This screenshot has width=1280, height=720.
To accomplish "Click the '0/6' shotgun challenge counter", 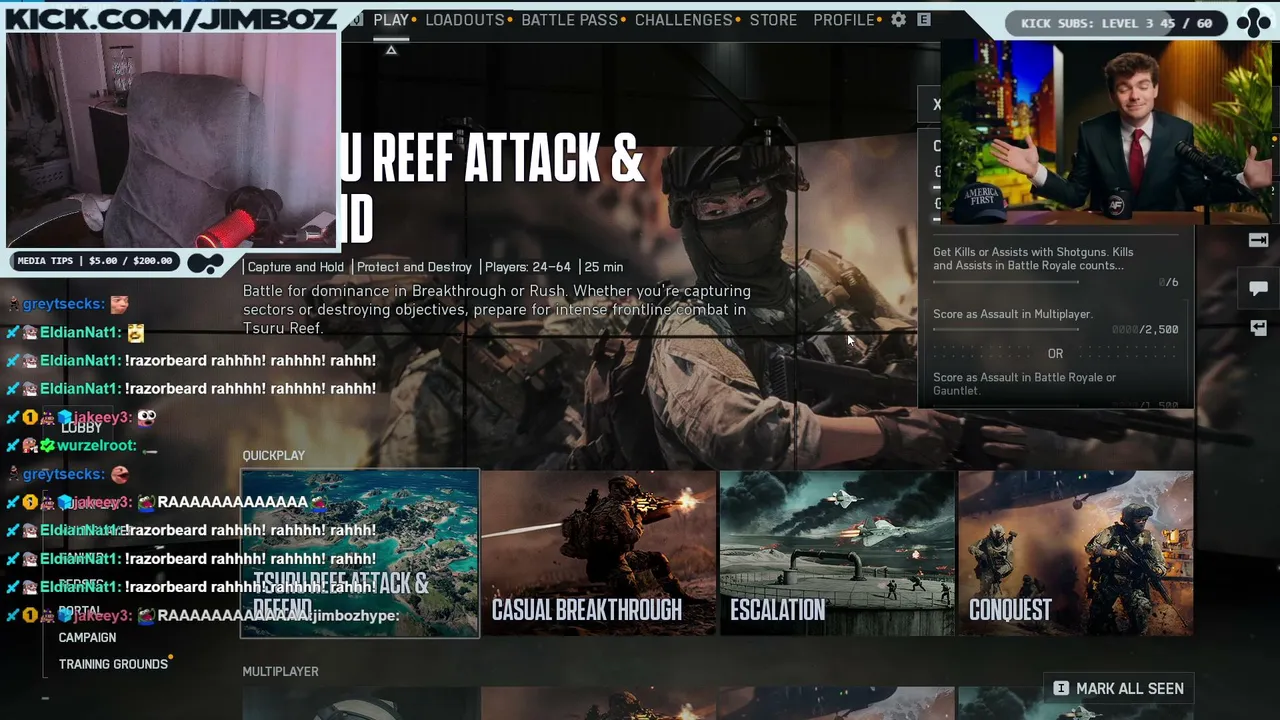I will 1168,282.
